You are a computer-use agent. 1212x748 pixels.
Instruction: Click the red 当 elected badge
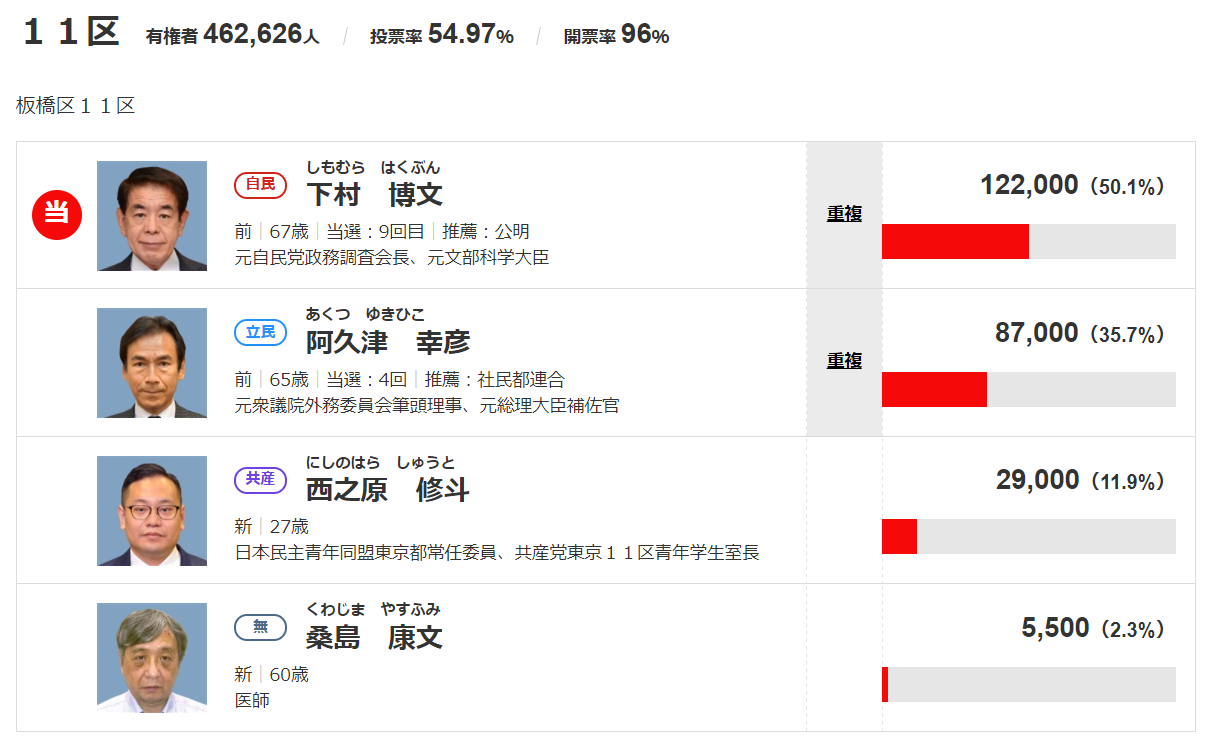point(57,215)
